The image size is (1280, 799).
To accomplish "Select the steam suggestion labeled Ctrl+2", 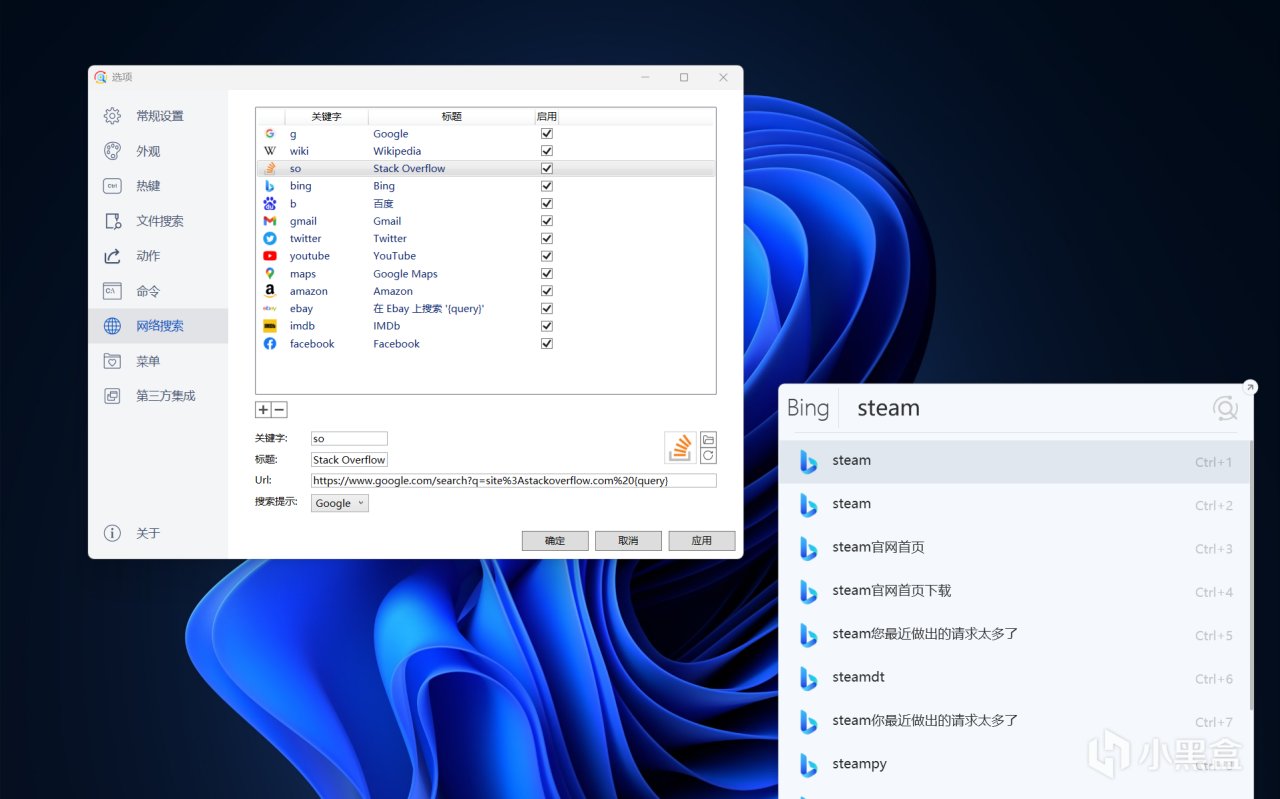I will [x=1013, y=504].
